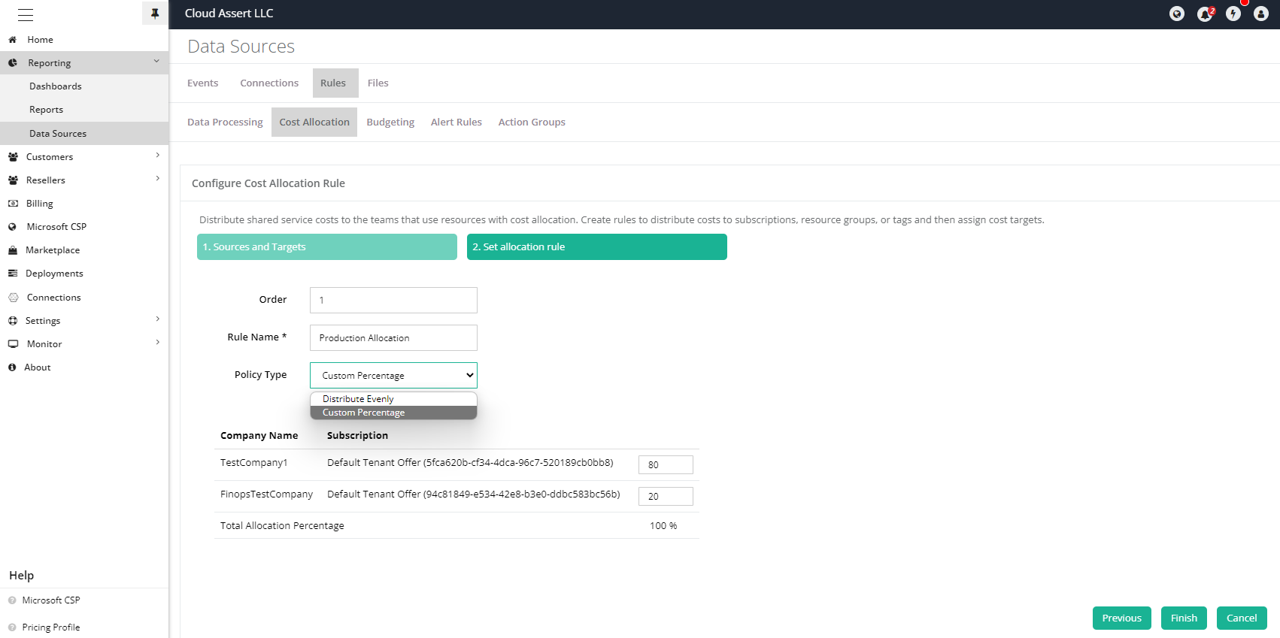Screen dimensions: 1280x638
Task: Click the About info icon
Action: (13, 368)
